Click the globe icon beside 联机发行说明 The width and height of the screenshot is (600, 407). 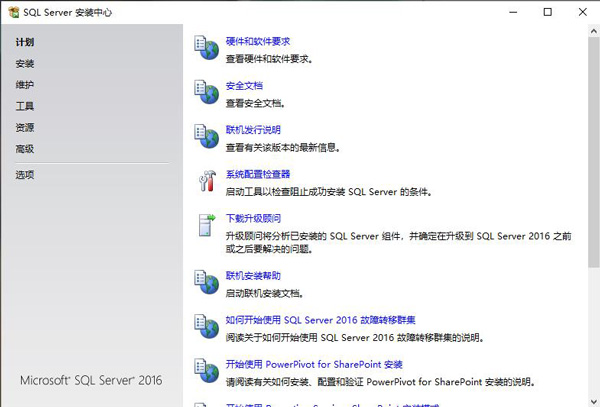click(x=206, y=136)
